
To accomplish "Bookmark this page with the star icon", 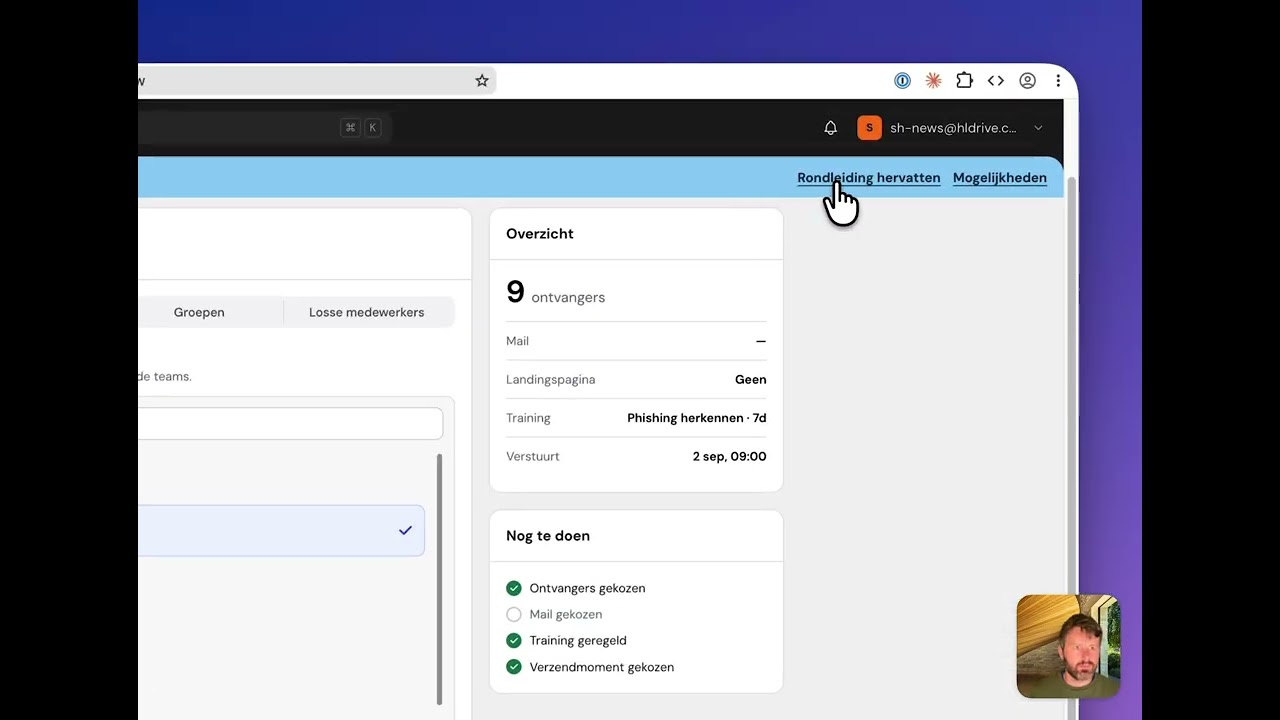I will coord(482,81).
